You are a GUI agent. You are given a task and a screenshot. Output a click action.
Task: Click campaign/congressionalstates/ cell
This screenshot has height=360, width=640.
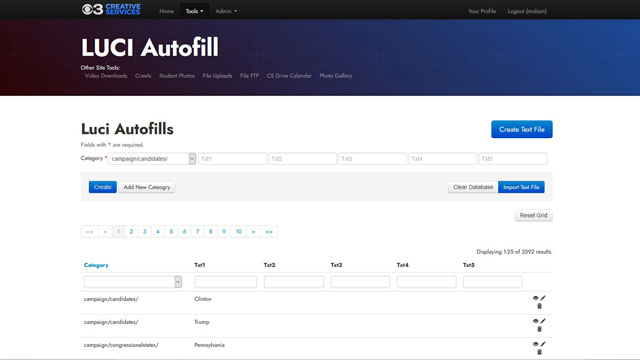121,345
